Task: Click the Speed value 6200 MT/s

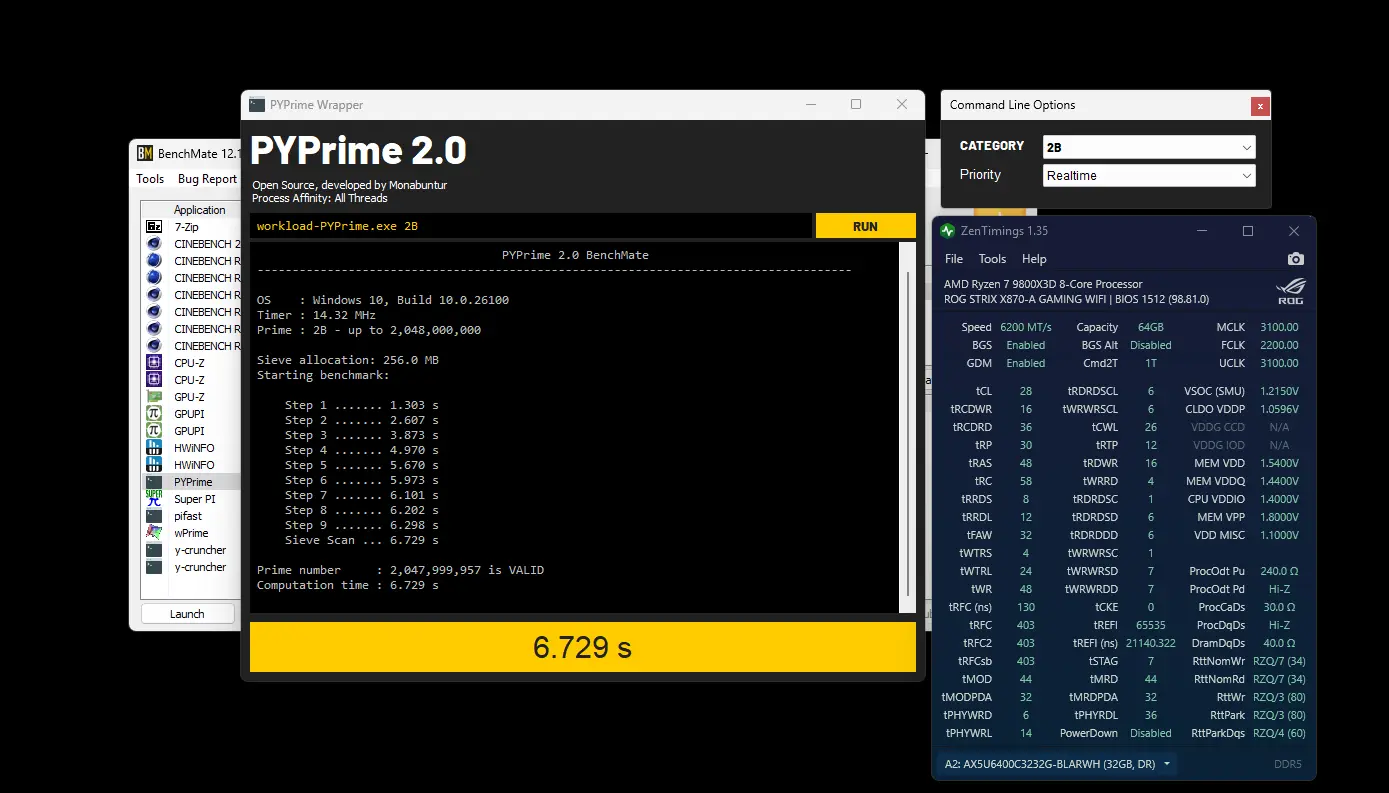Action: click(x=1027, y=327)
